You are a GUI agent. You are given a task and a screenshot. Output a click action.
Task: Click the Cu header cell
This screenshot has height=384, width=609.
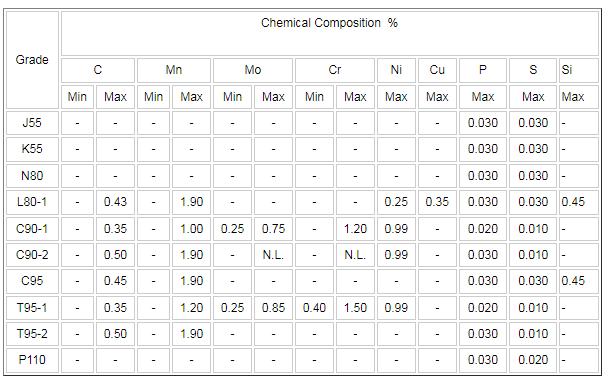click(x=437, y=70)
